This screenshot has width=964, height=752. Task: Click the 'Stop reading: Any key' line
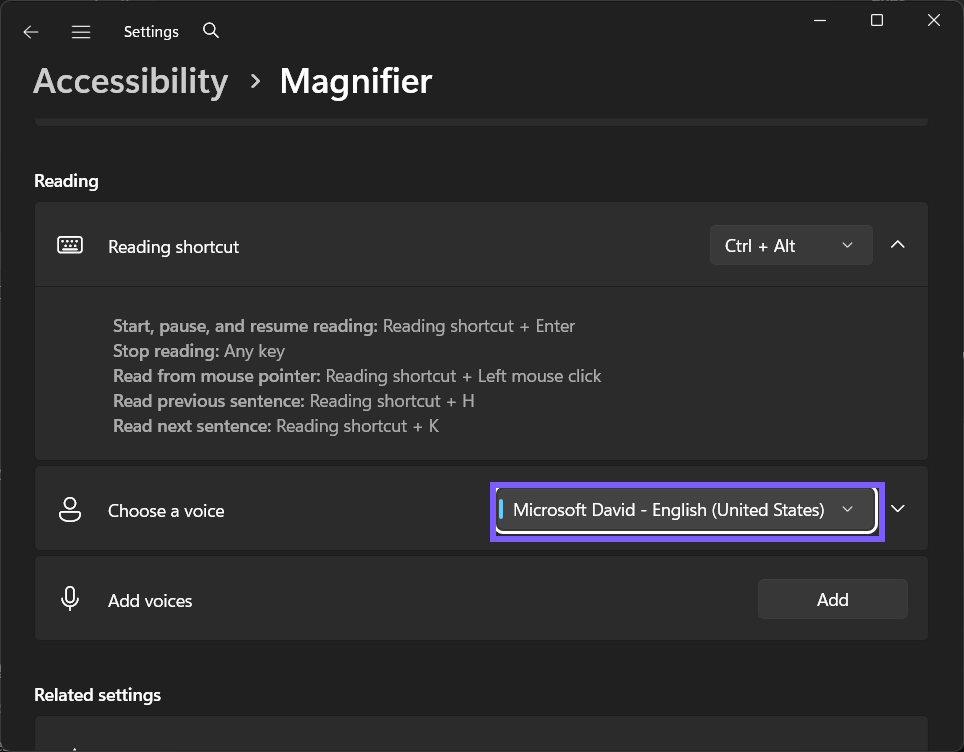tap(199, 351)
